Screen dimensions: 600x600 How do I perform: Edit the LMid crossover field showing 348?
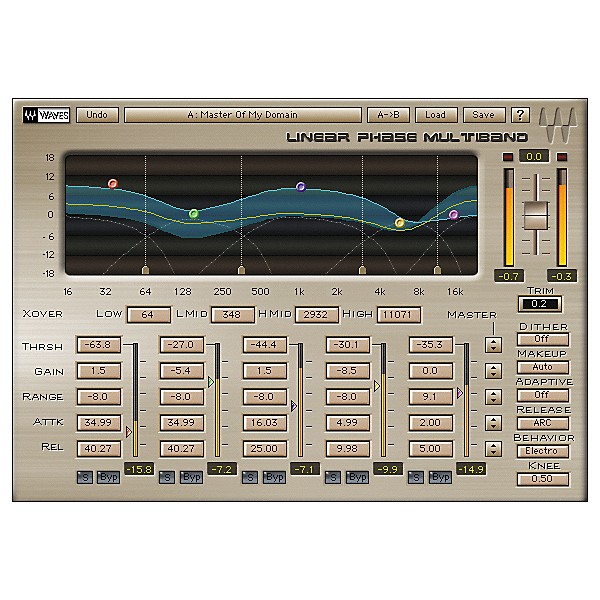(232, 315)
